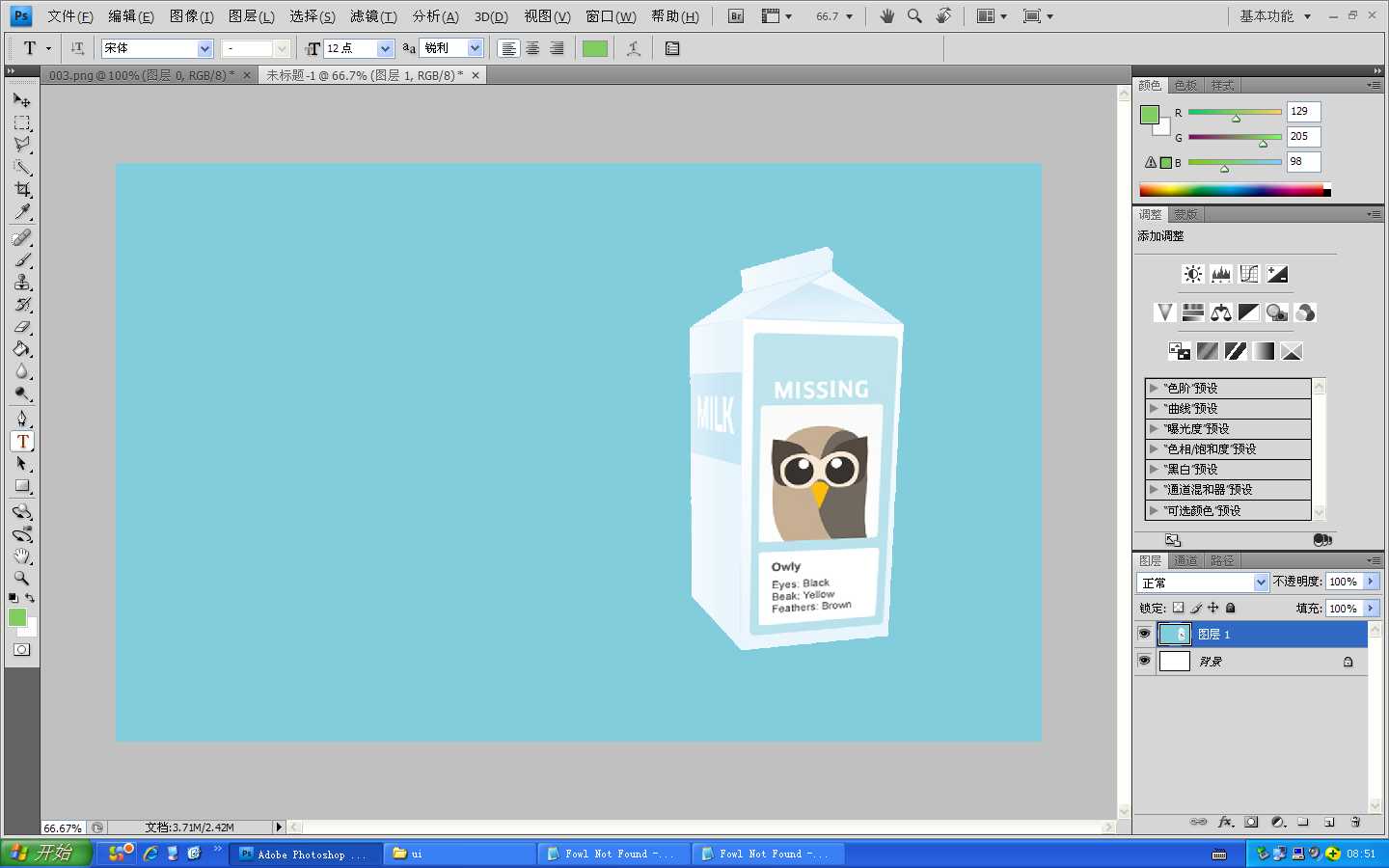Select the Healing Brush tool
Viewport: 1389px width, 868px height.
click(22, 238)
